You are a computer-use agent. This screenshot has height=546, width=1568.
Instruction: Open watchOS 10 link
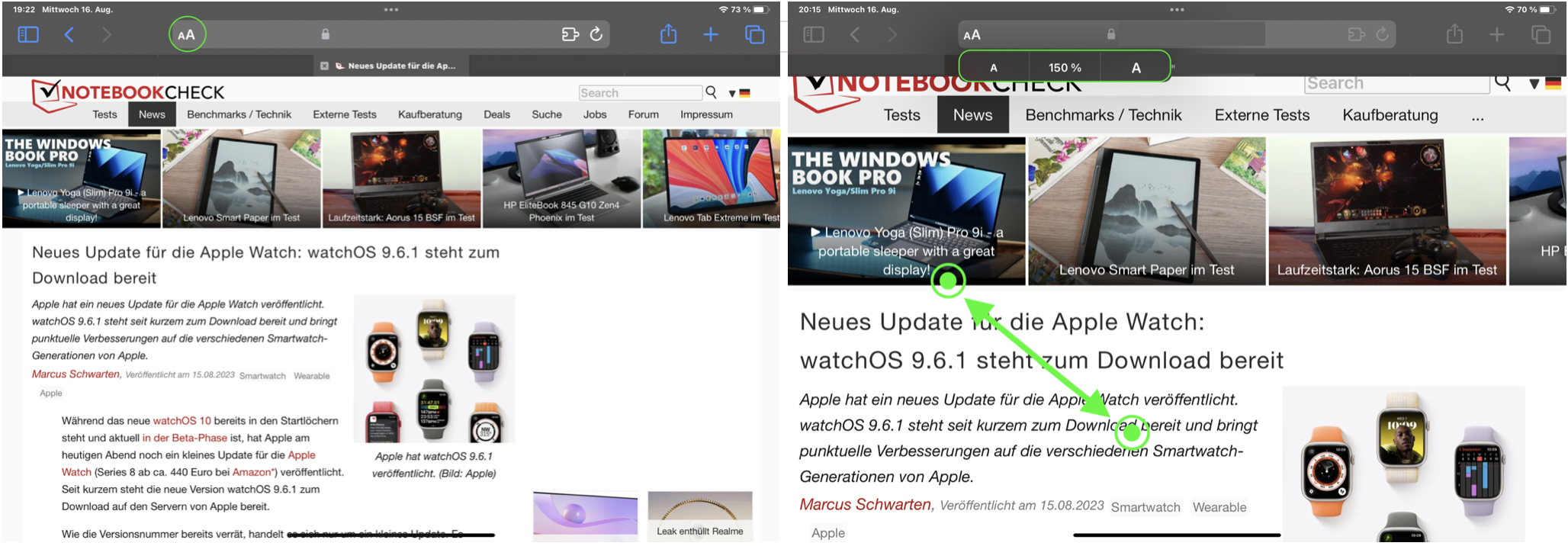[182, 421]
